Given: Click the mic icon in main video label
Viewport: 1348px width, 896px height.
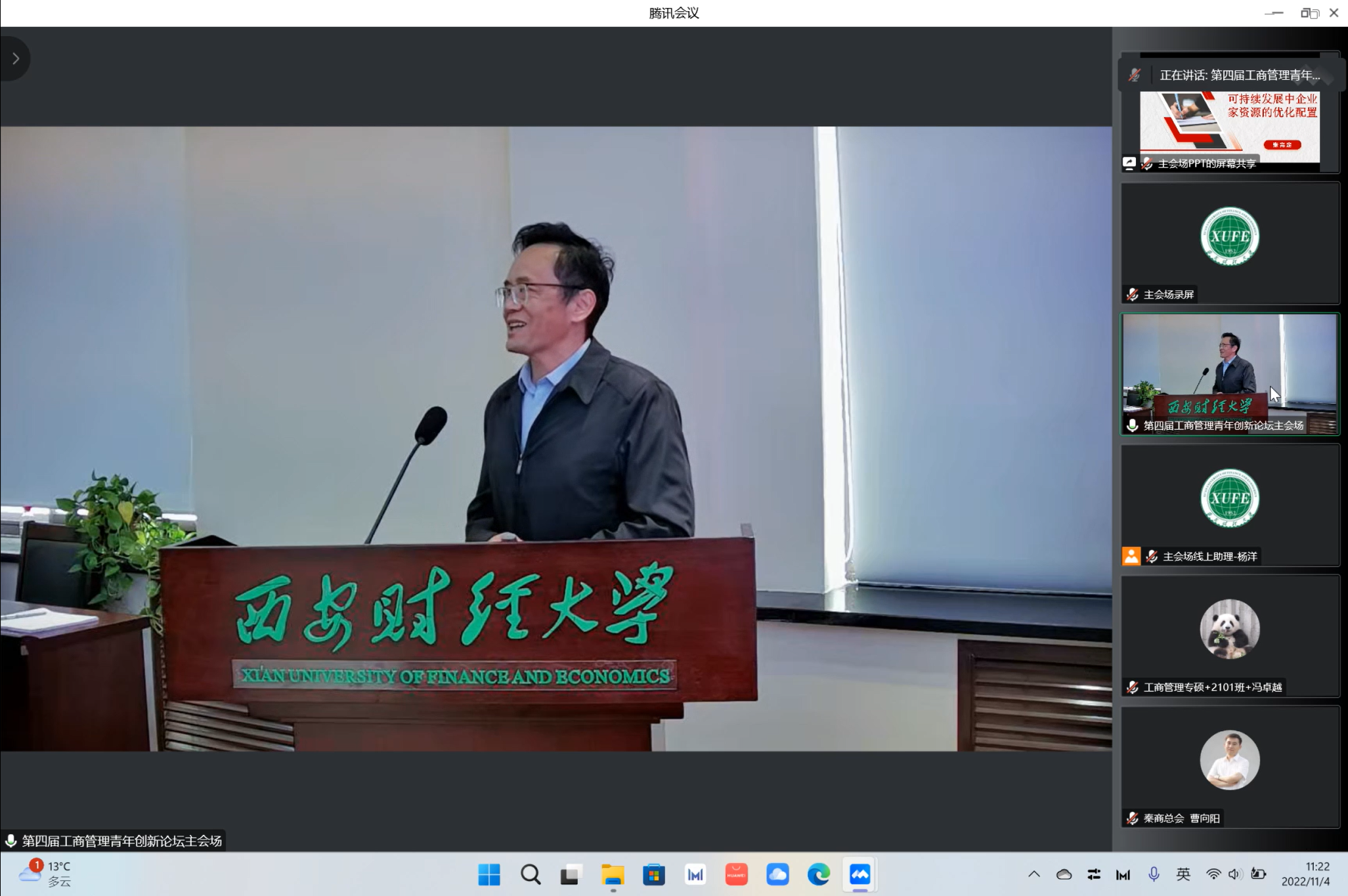Looking at the screenshot, I should click(11, 841).
